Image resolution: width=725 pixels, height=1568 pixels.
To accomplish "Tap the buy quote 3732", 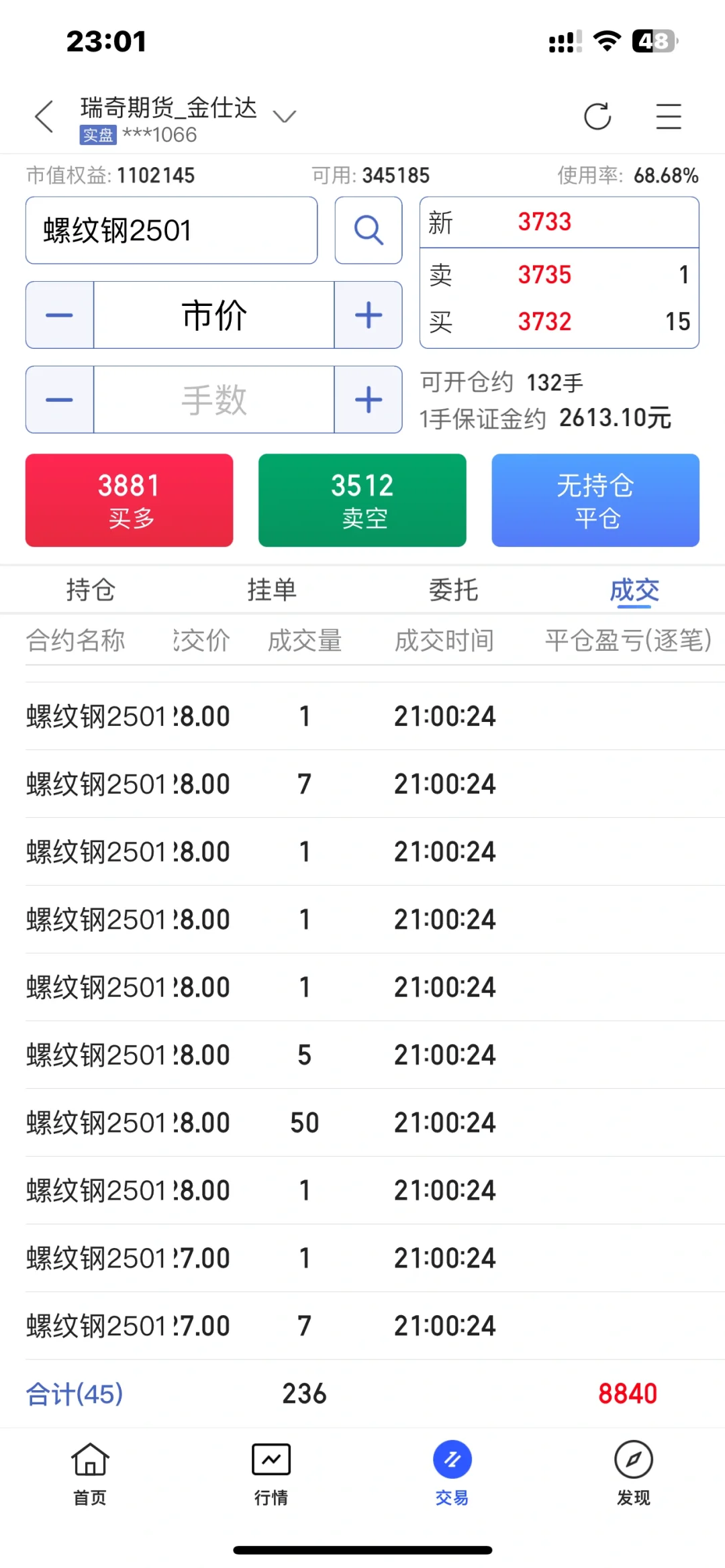I will tap(544, 321).
